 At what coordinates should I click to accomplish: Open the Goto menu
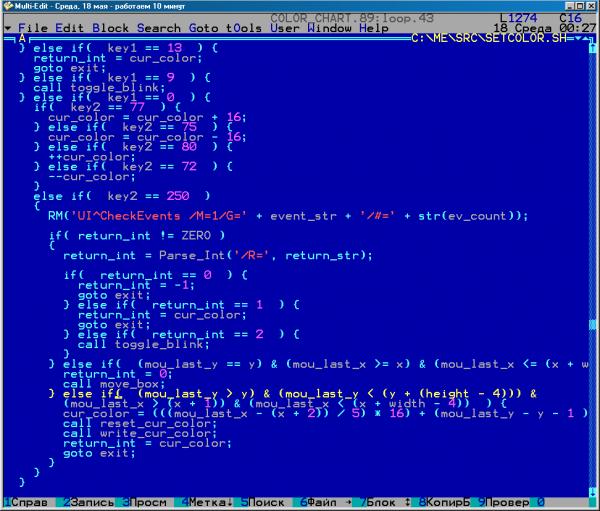tap(204, 28)
